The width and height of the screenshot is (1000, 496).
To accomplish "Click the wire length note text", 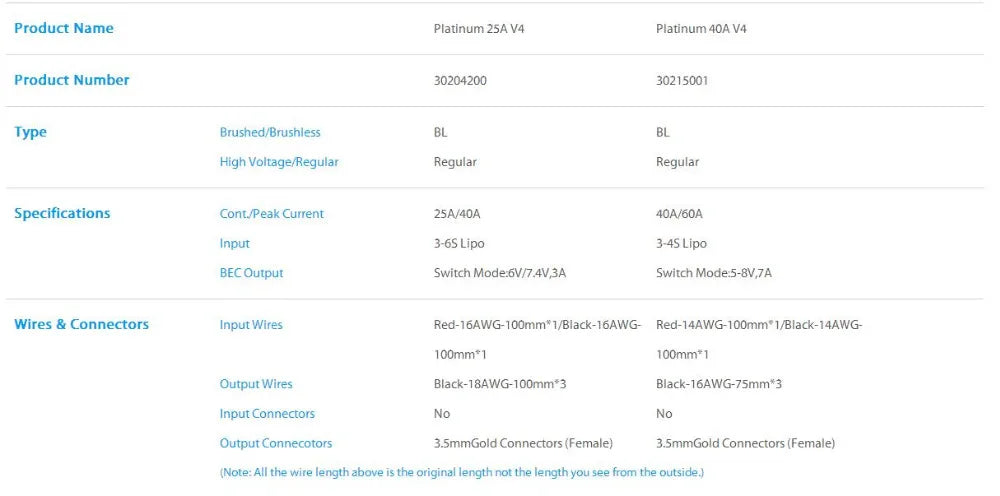I will 462,472.
